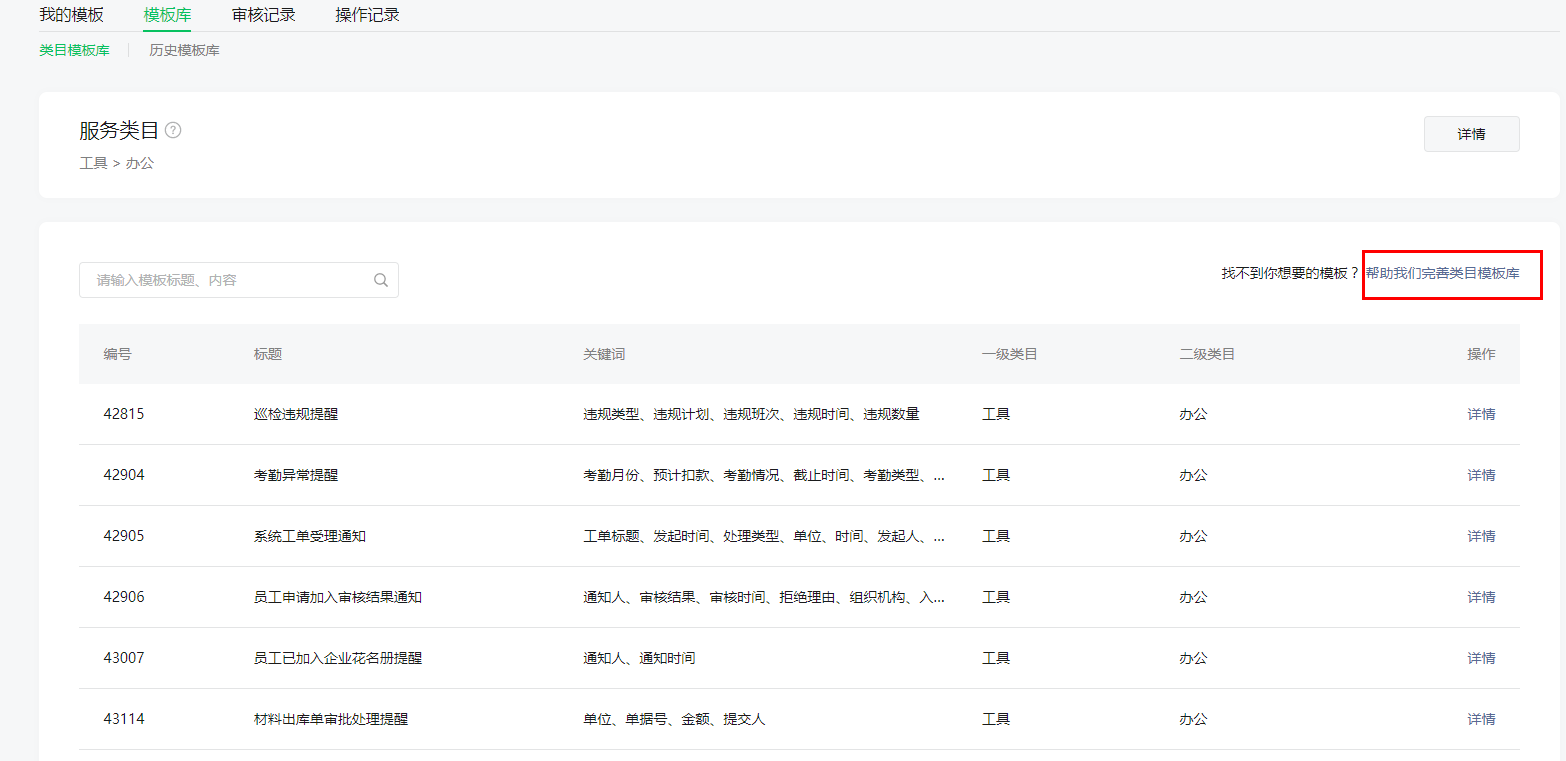Click the 编号 column header
This screenshot has height=761, width=1566.
(117, 354)
